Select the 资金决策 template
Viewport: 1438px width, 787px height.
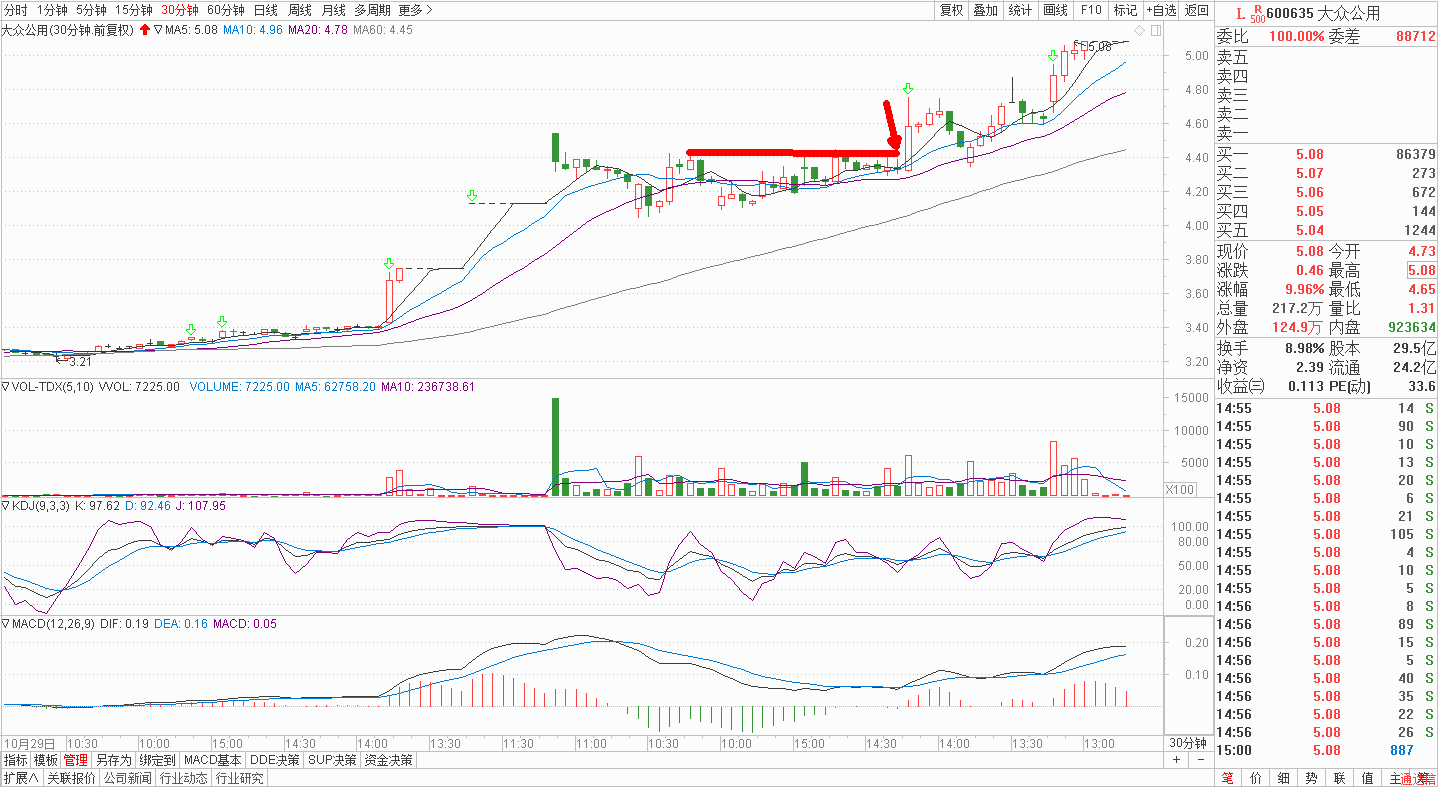coord(388,760)
